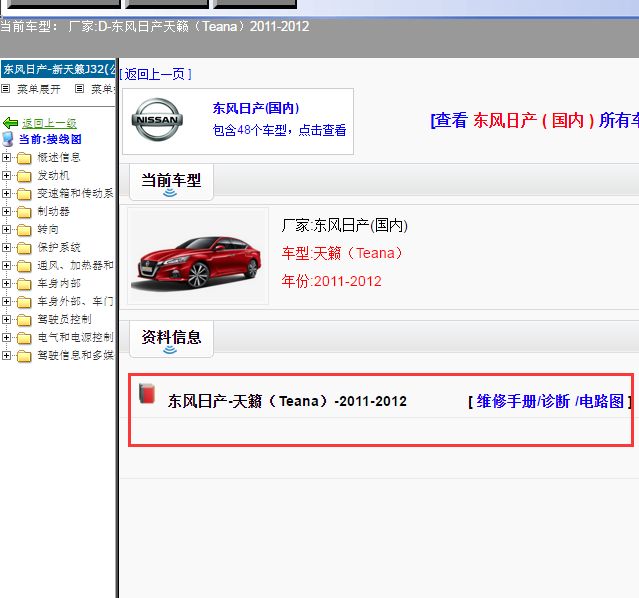Open the 东风日产(国内) brand link
639x598 pixels.
[256, 108]
